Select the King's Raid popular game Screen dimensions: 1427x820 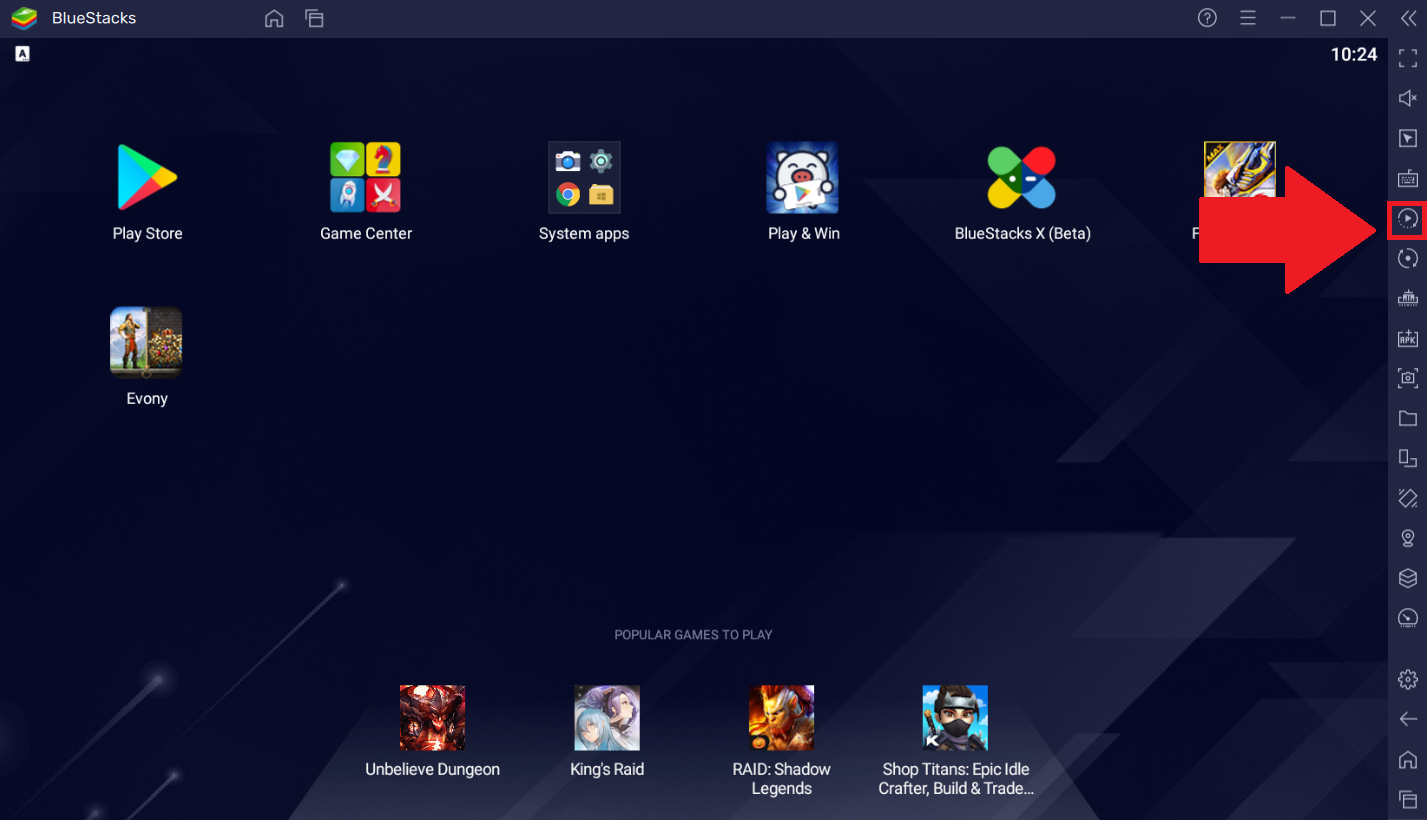[607, 718]
